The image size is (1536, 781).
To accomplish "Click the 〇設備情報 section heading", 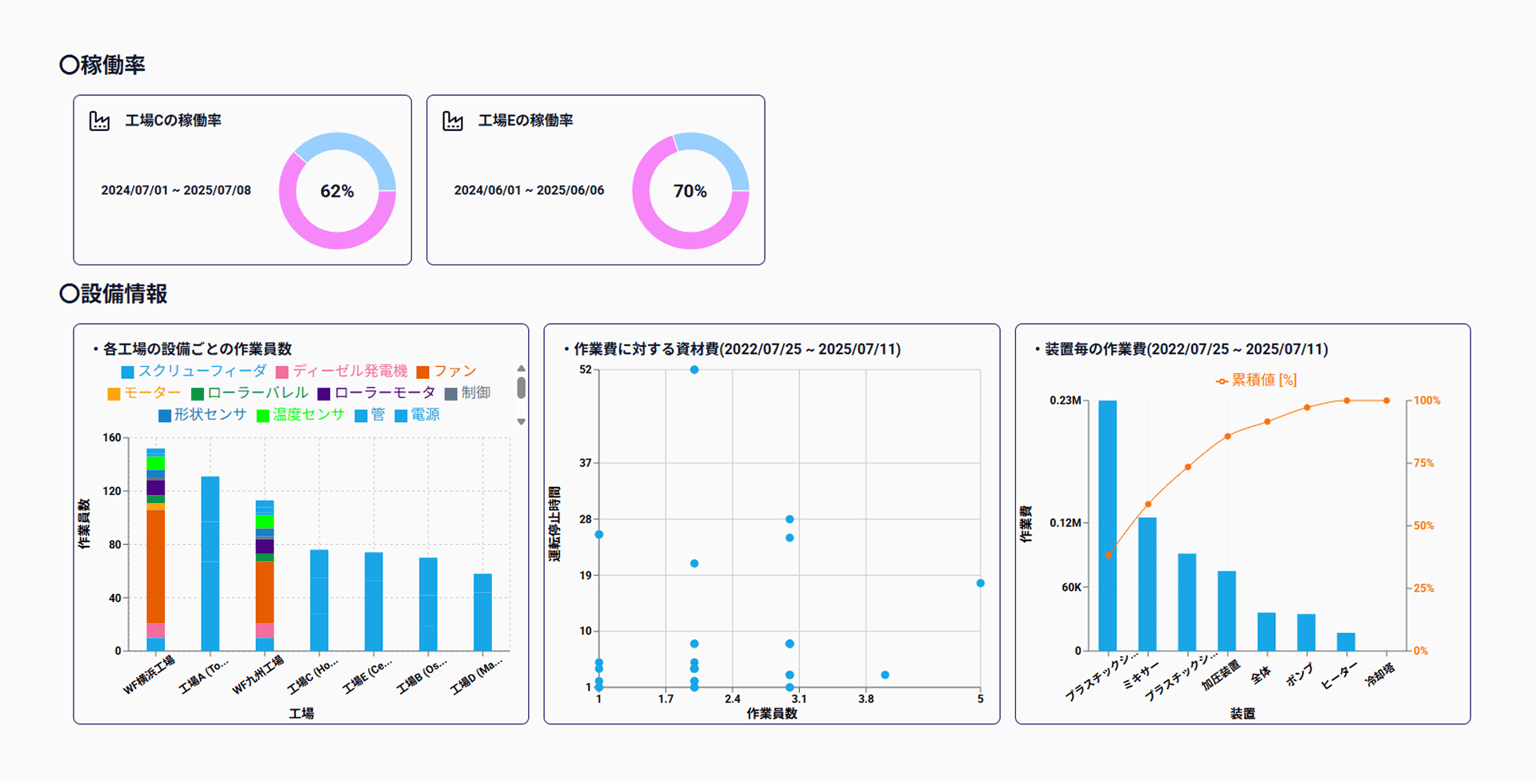I will click(x=114, y=294).
